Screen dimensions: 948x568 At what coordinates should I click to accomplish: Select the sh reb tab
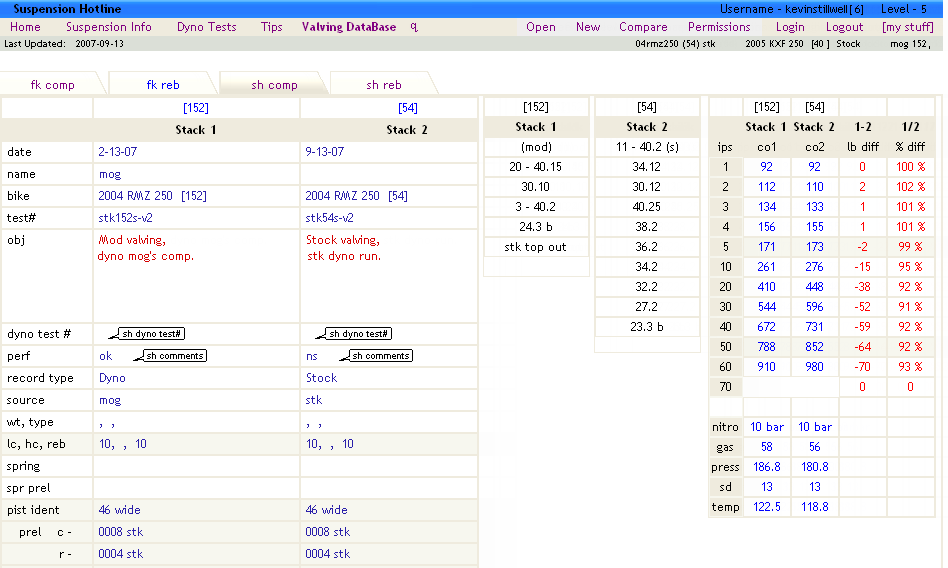tap(383, 85)
